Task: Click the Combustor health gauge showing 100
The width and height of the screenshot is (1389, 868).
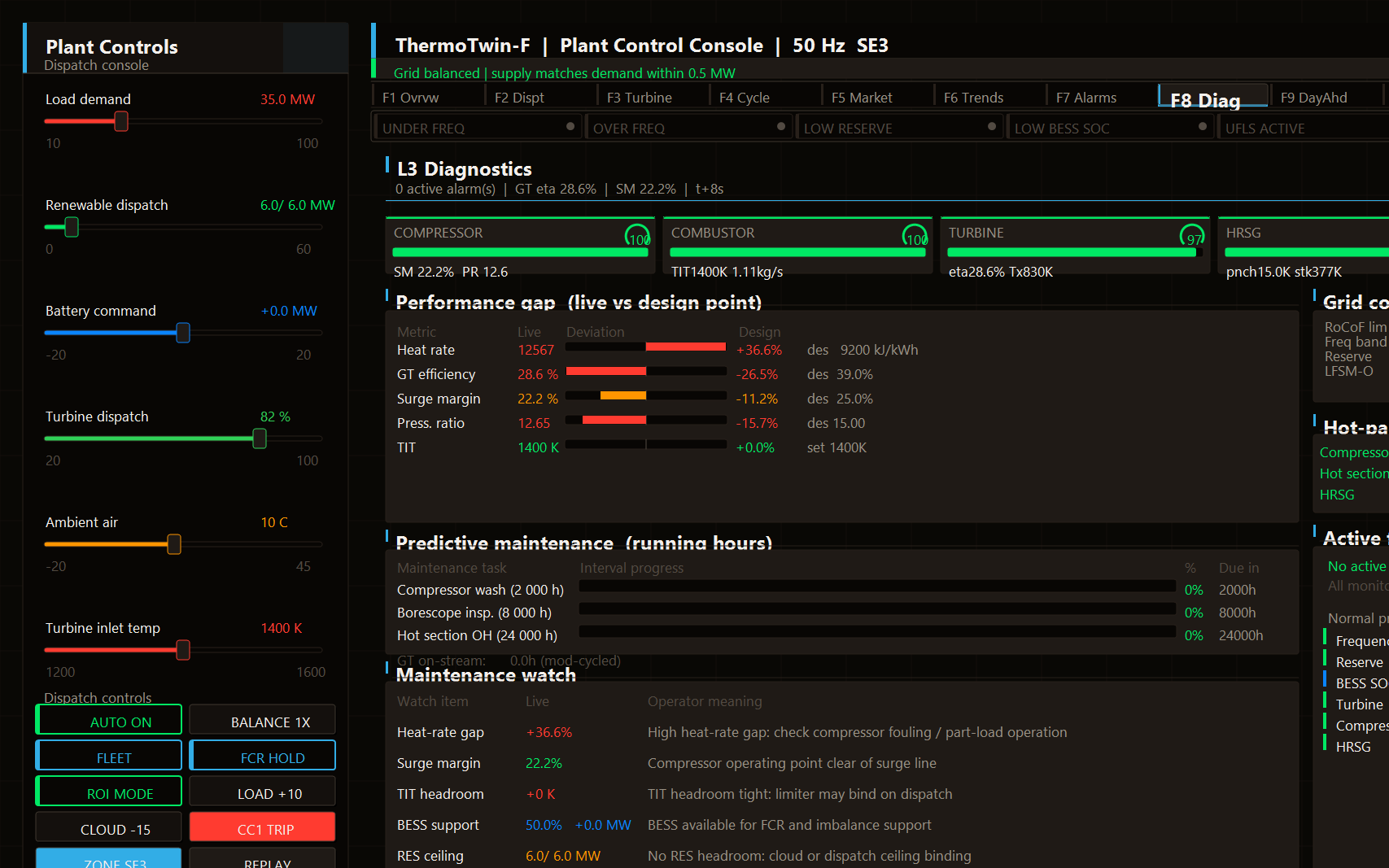Action: pyautogui.click(x=915, y=236)
